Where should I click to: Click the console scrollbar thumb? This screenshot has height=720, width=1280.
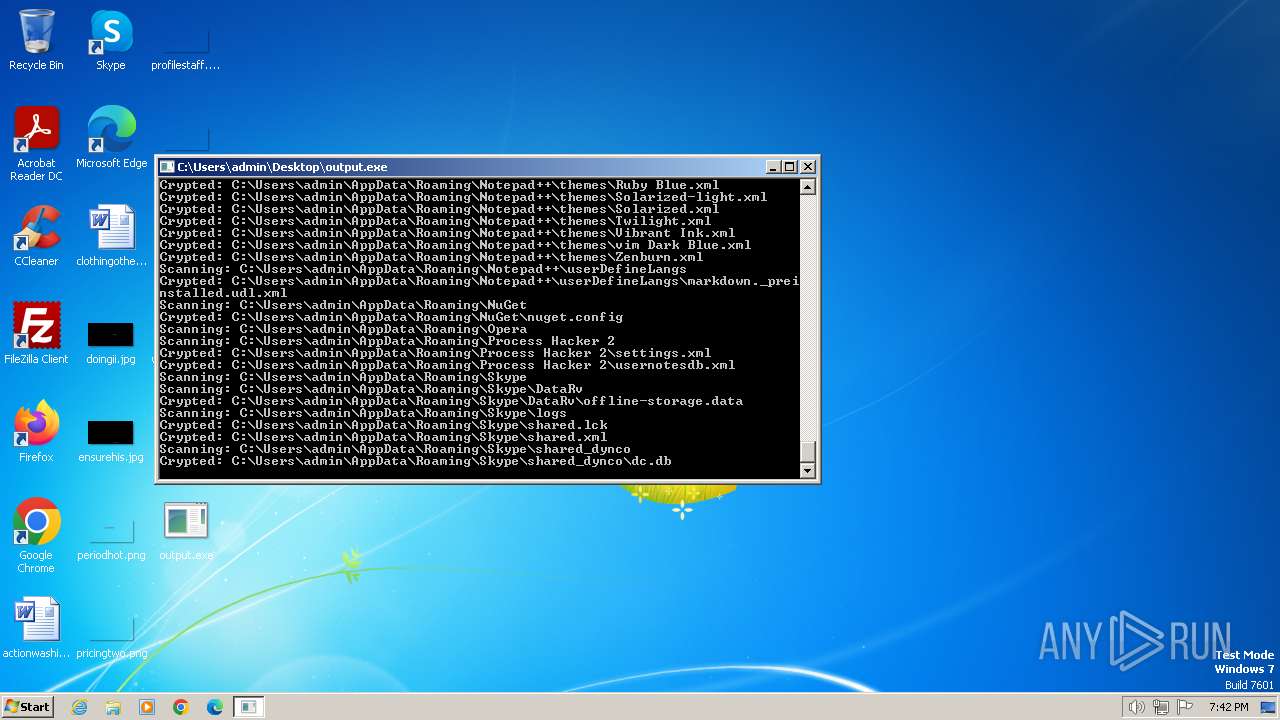coord(808,450)
